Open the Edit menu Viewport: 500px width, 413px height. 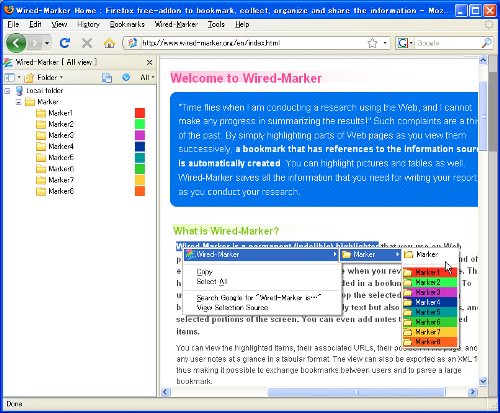tap(35, 24)
